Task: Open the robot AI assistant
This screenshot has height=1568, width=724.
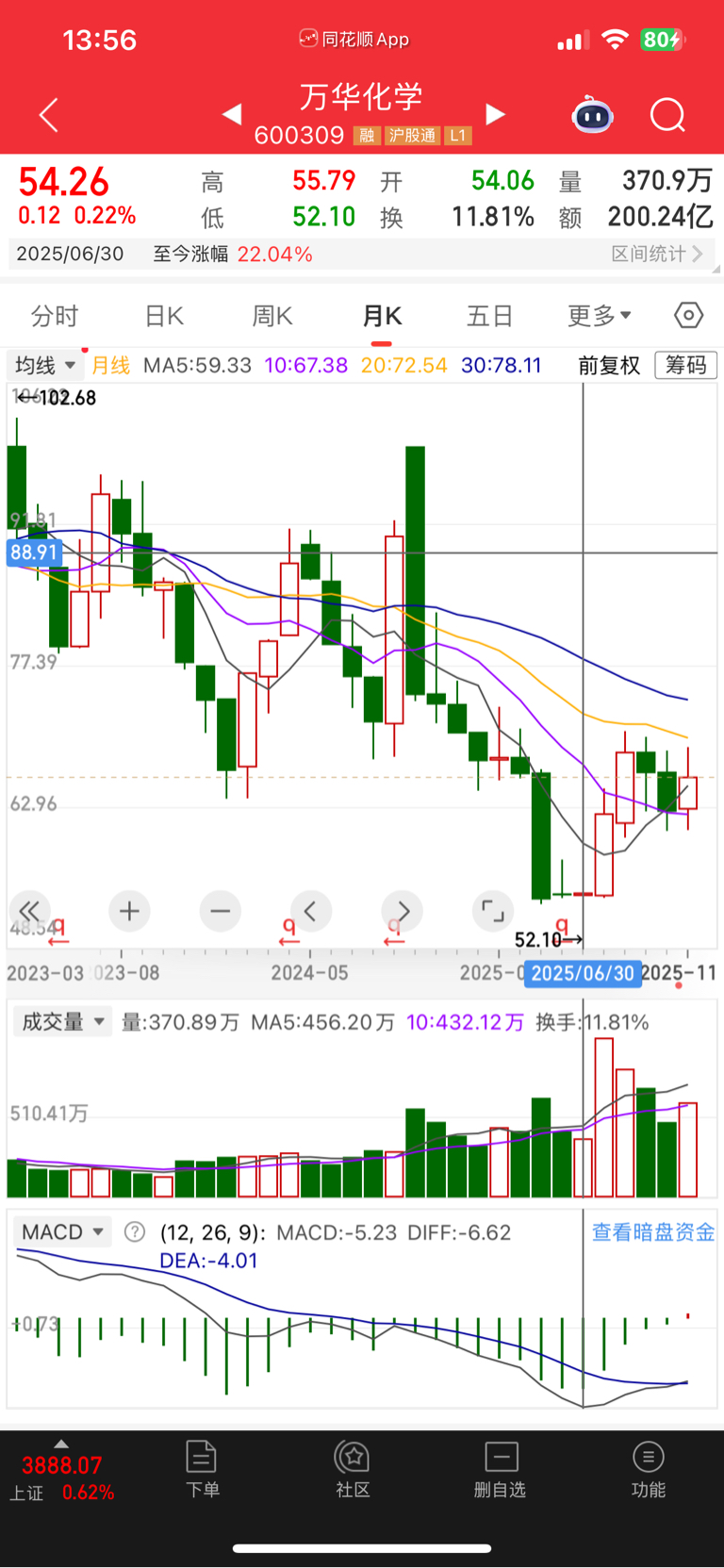Action: [593, 115]
